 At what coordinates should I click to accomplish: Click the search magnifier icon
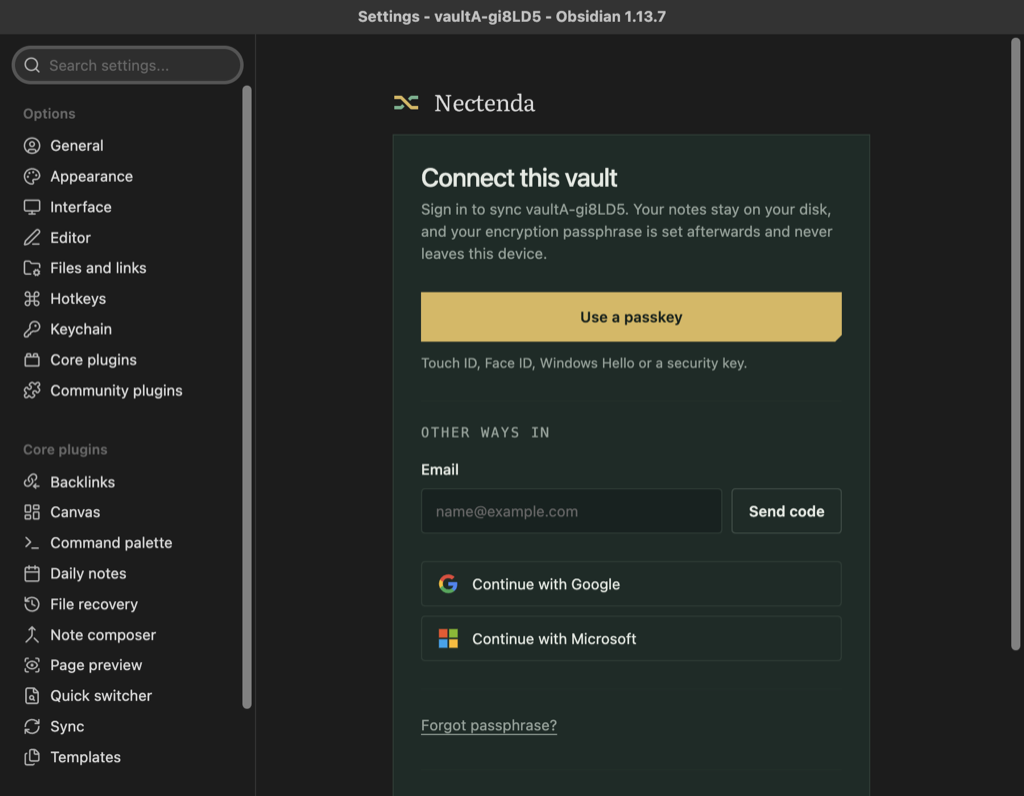pyautogui.click(x=32, y=65)
